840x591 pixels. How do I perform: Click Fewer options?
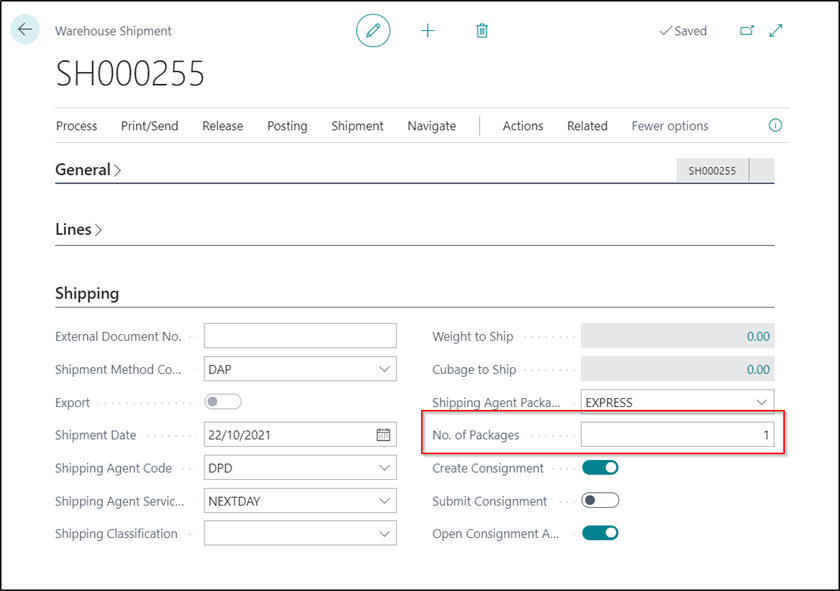point(669,126)
